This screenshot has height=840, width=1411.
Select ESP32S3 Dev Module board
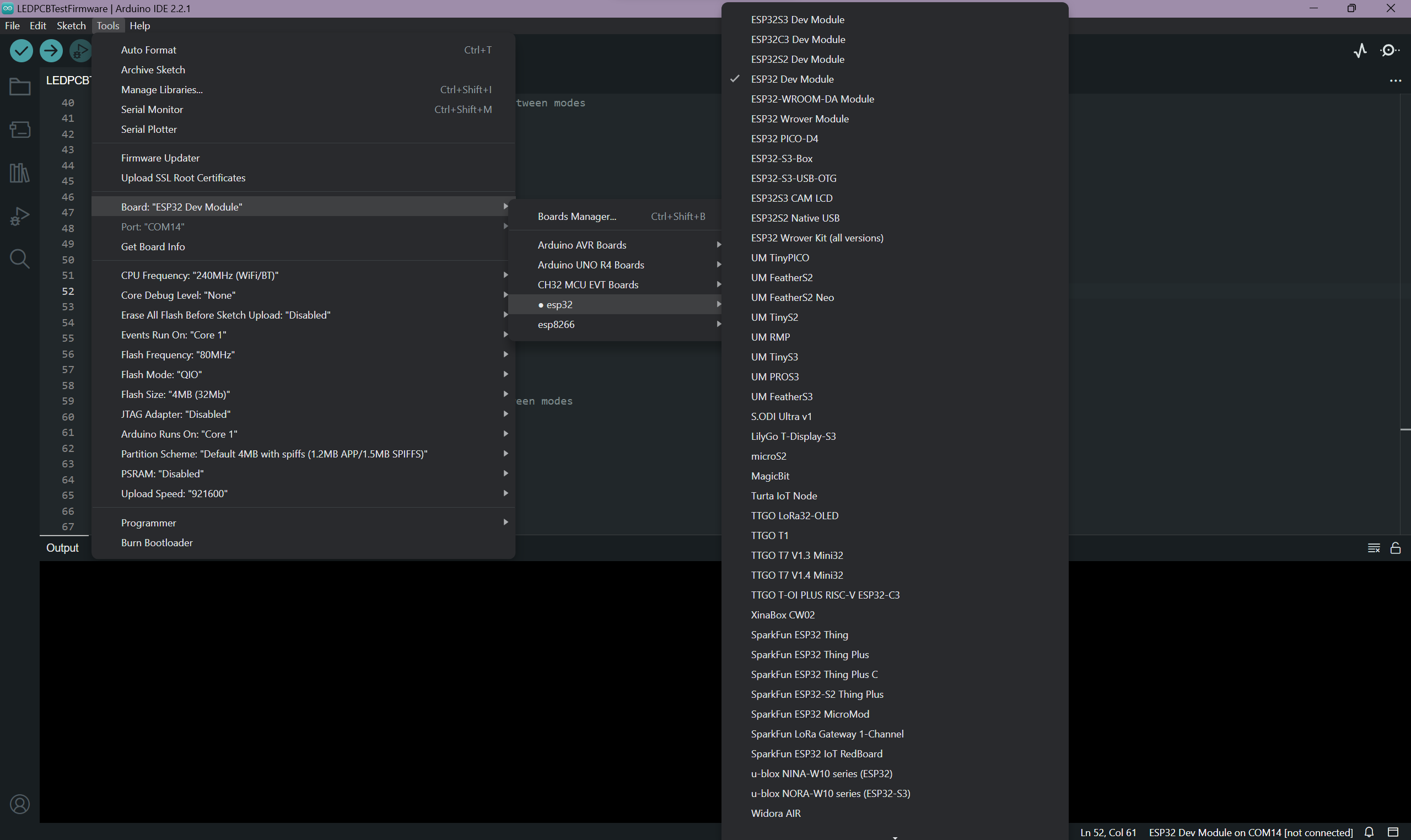tap(895, 20)
